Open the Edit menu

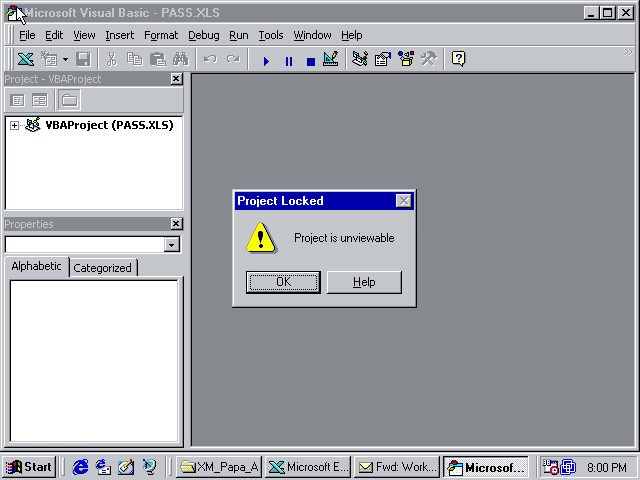pos(54,36)
